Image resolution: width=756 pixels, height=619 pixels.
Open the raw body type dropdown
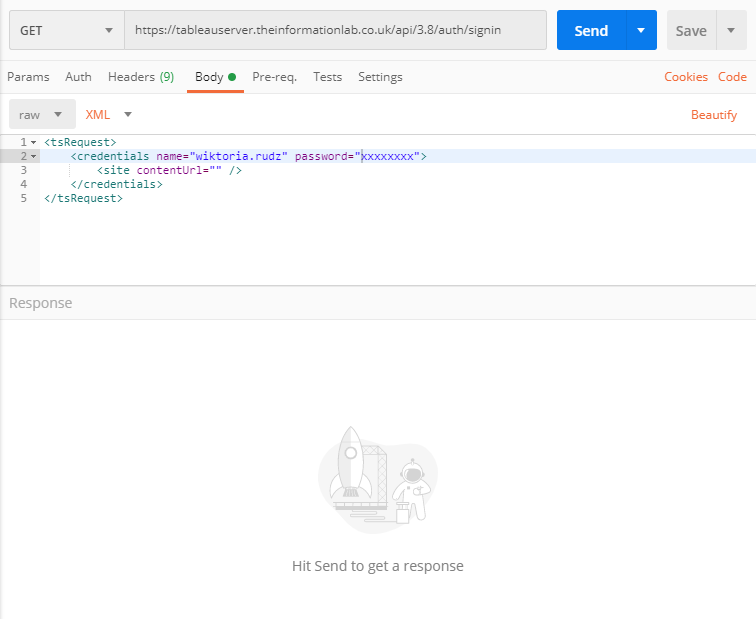pos(42,115)
